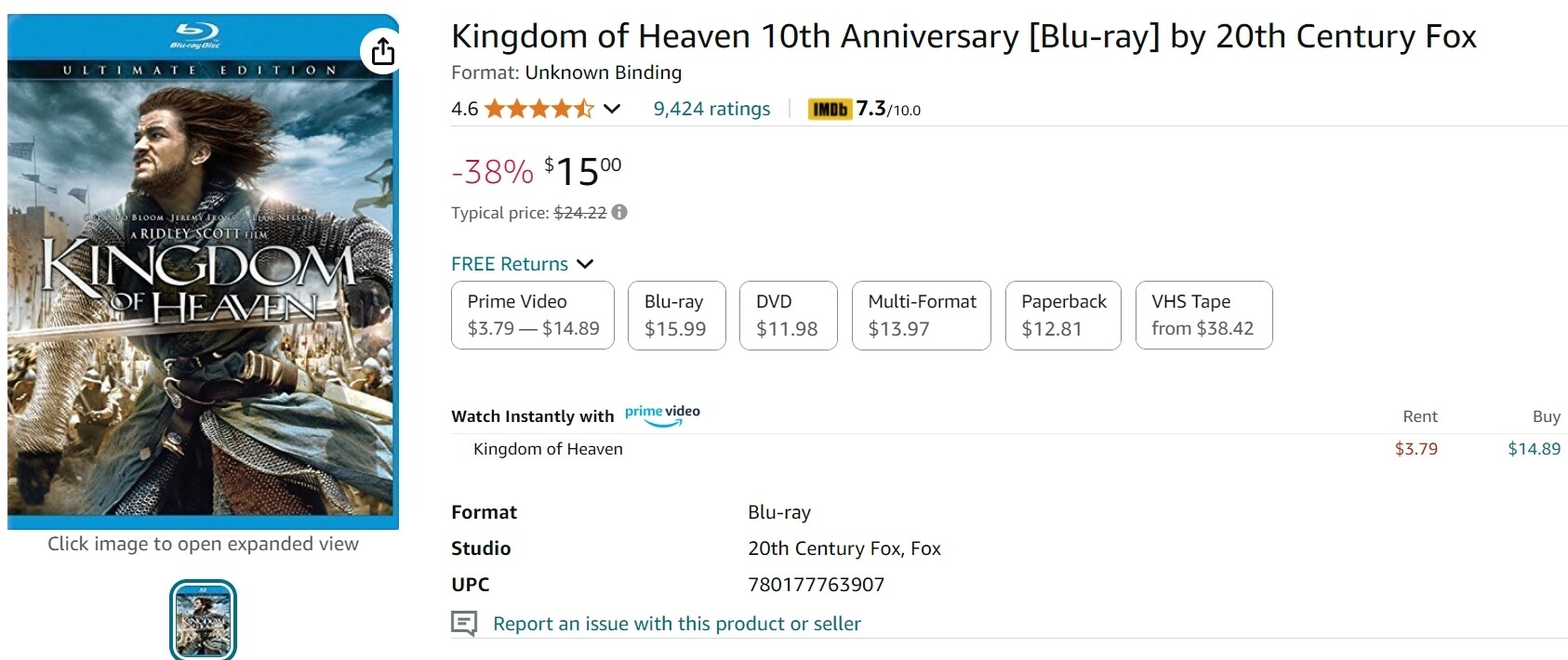Select the small Blu-ray cover thumbnail

[x=203, y=619]
